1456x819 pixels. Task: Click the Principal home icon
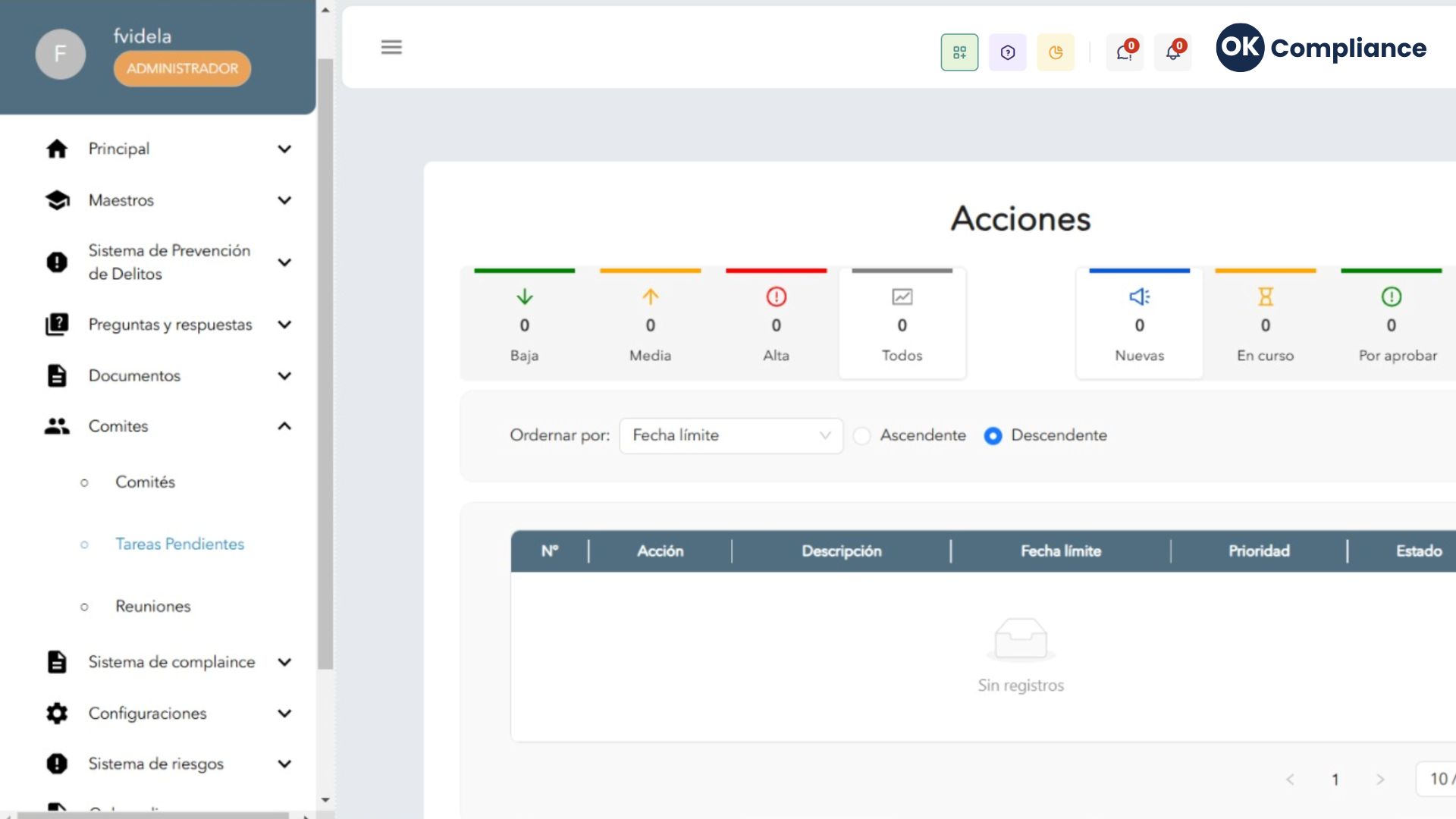(x=57, y=149)
